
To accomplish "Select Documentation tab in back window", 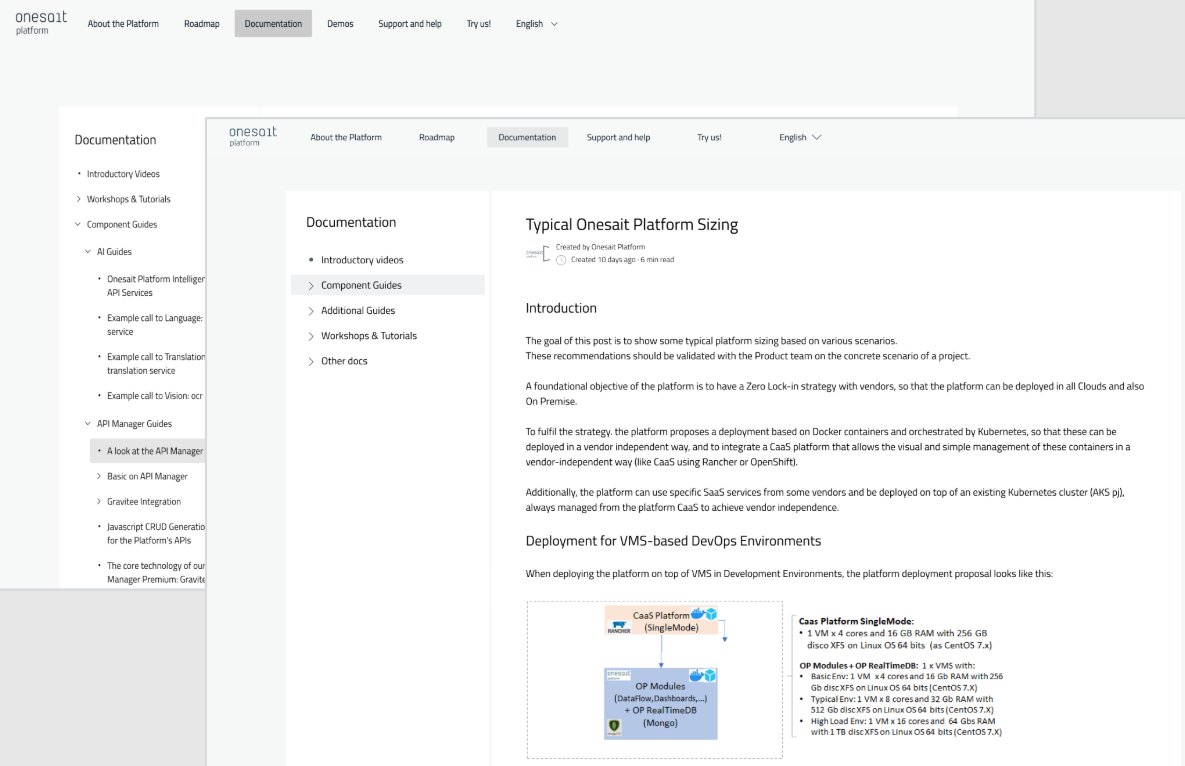I will pos(273,23).
